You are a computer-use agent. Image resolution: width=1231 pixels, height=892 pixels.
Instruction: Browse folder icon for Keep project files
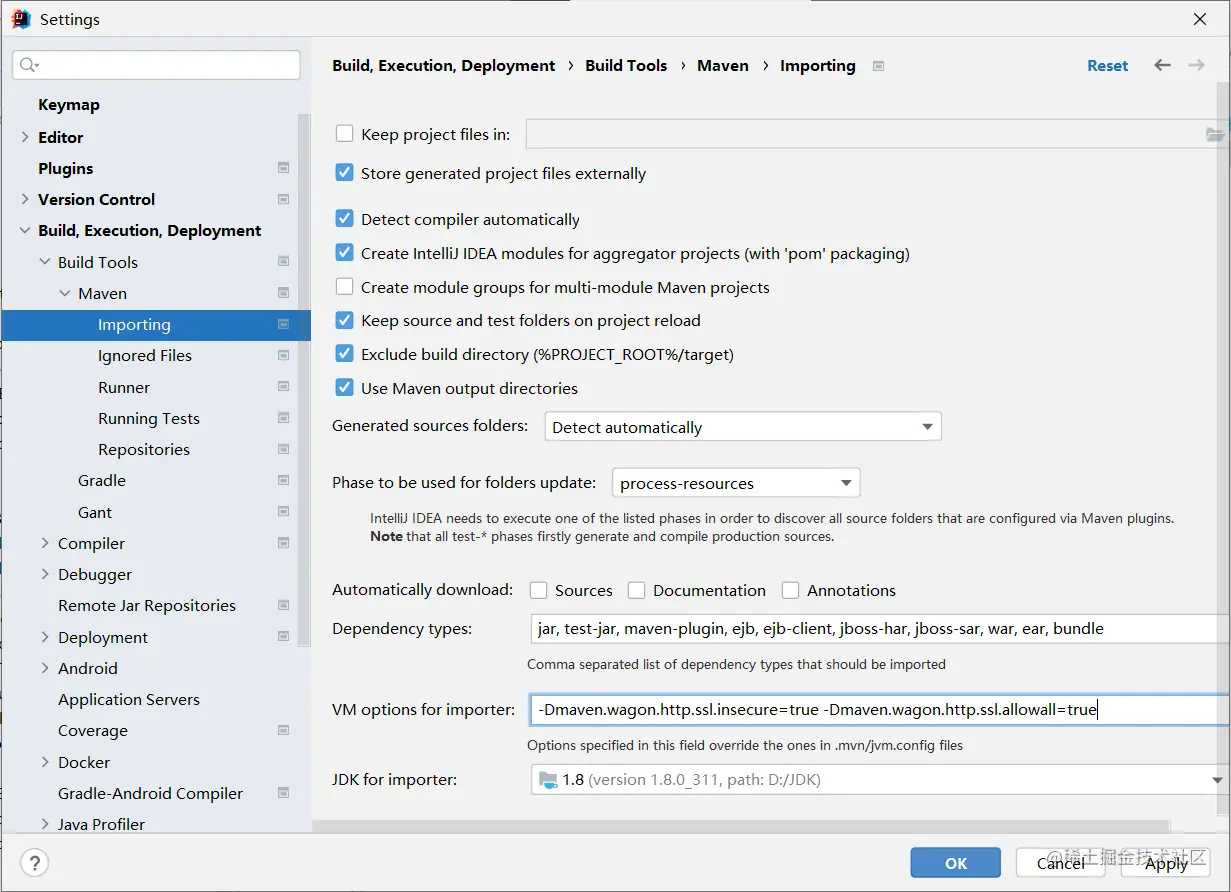tap(1215, 134)
